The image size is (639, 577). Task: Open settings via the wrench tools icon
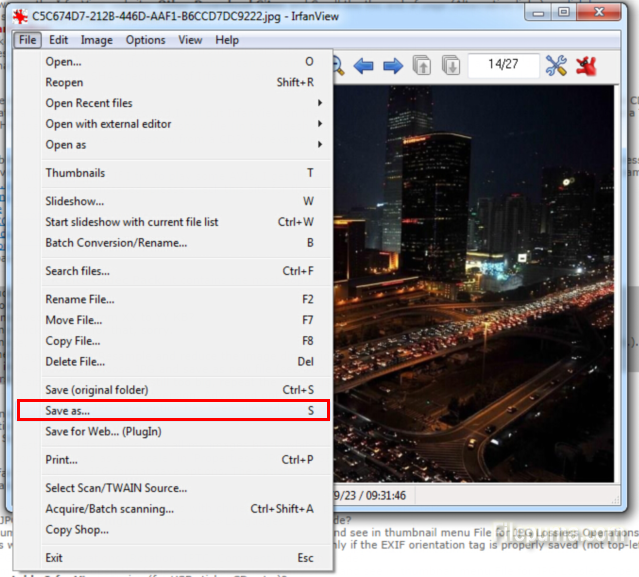[x=556, y=66]
